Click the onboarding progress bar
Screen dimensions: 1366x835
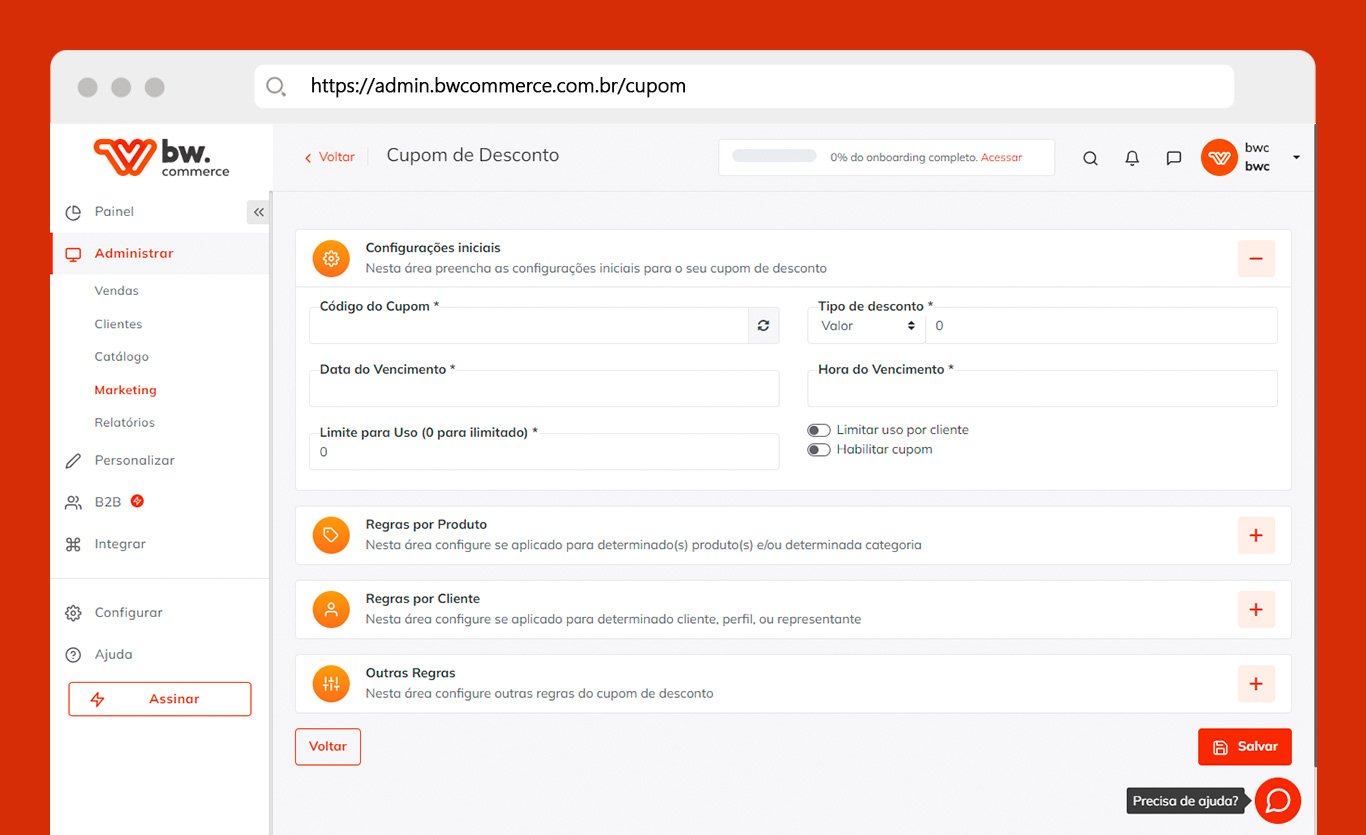[x=774, y=156]
